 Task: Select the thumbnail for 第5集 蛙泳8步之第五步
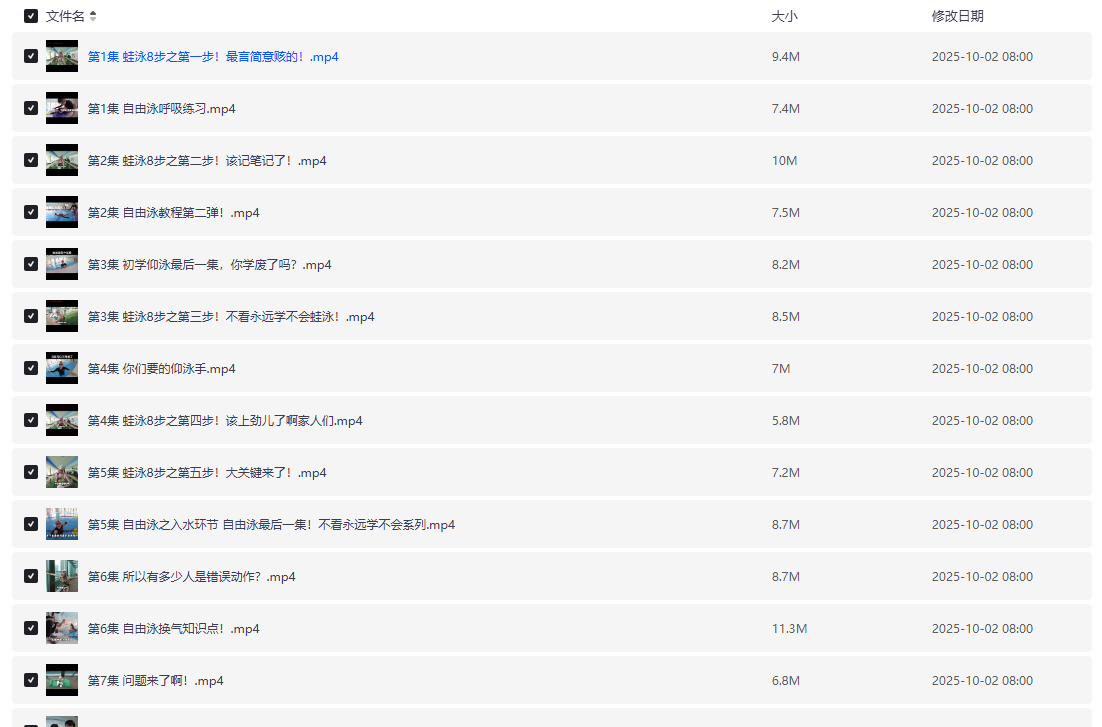coord(62,472)
